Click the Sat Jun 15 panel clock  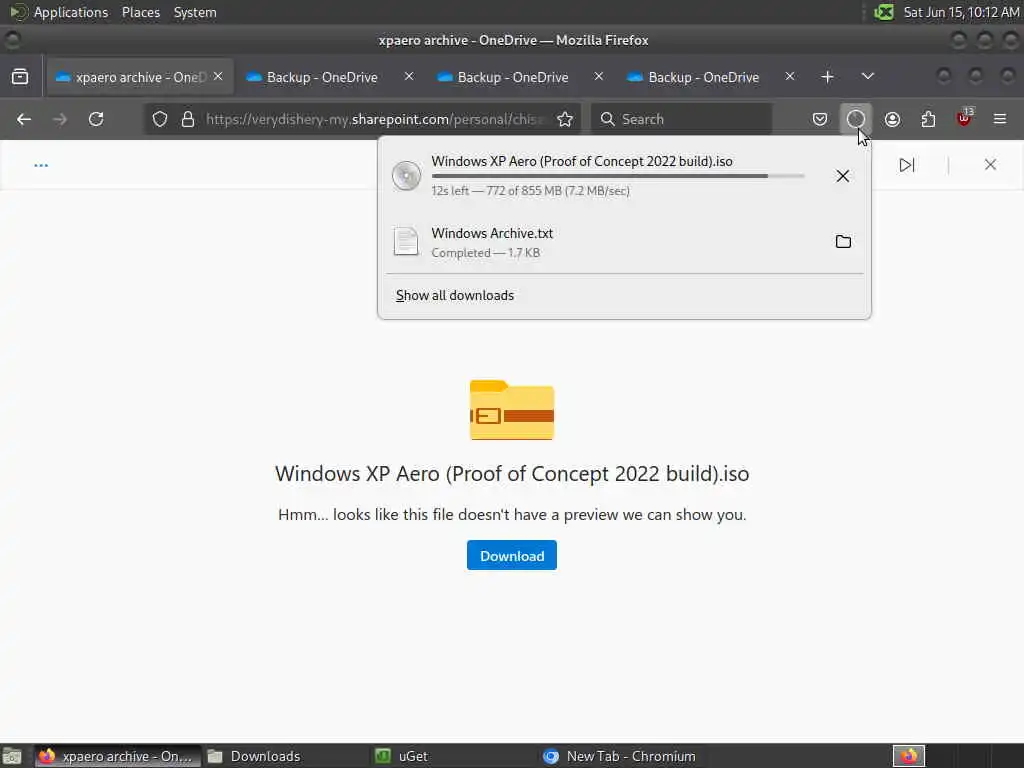coord(961,12)
